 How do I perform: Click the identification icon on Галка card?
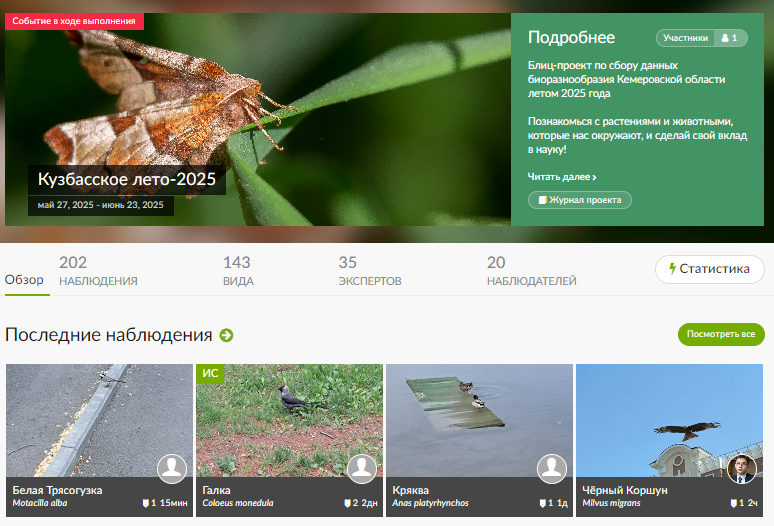(348, 503)
